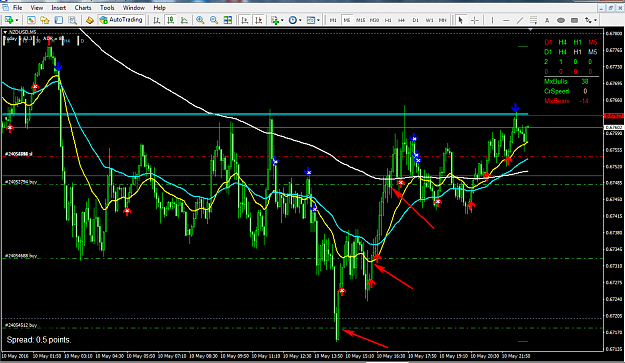The height and width of the screenshot is (363, 625).
Task: Expand the Arrows dropdown arrow
Action: click(x=596, y=20)
